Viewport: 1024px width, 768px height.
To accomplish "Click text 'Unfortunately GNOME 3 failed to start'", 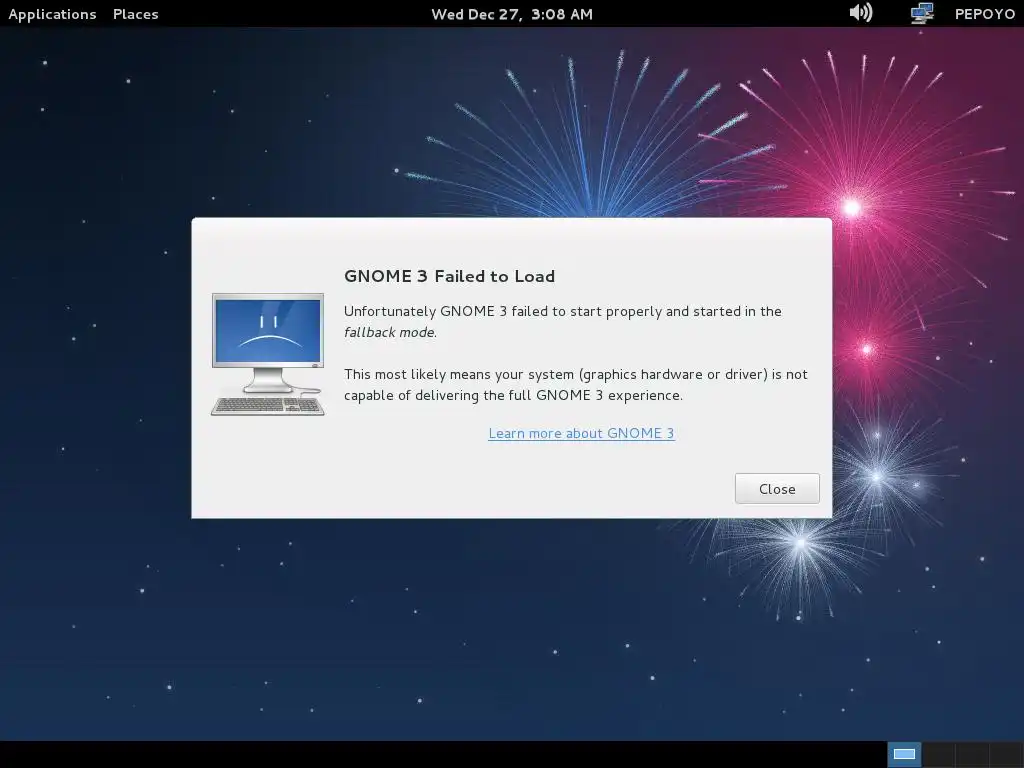I will click(473, 312).
